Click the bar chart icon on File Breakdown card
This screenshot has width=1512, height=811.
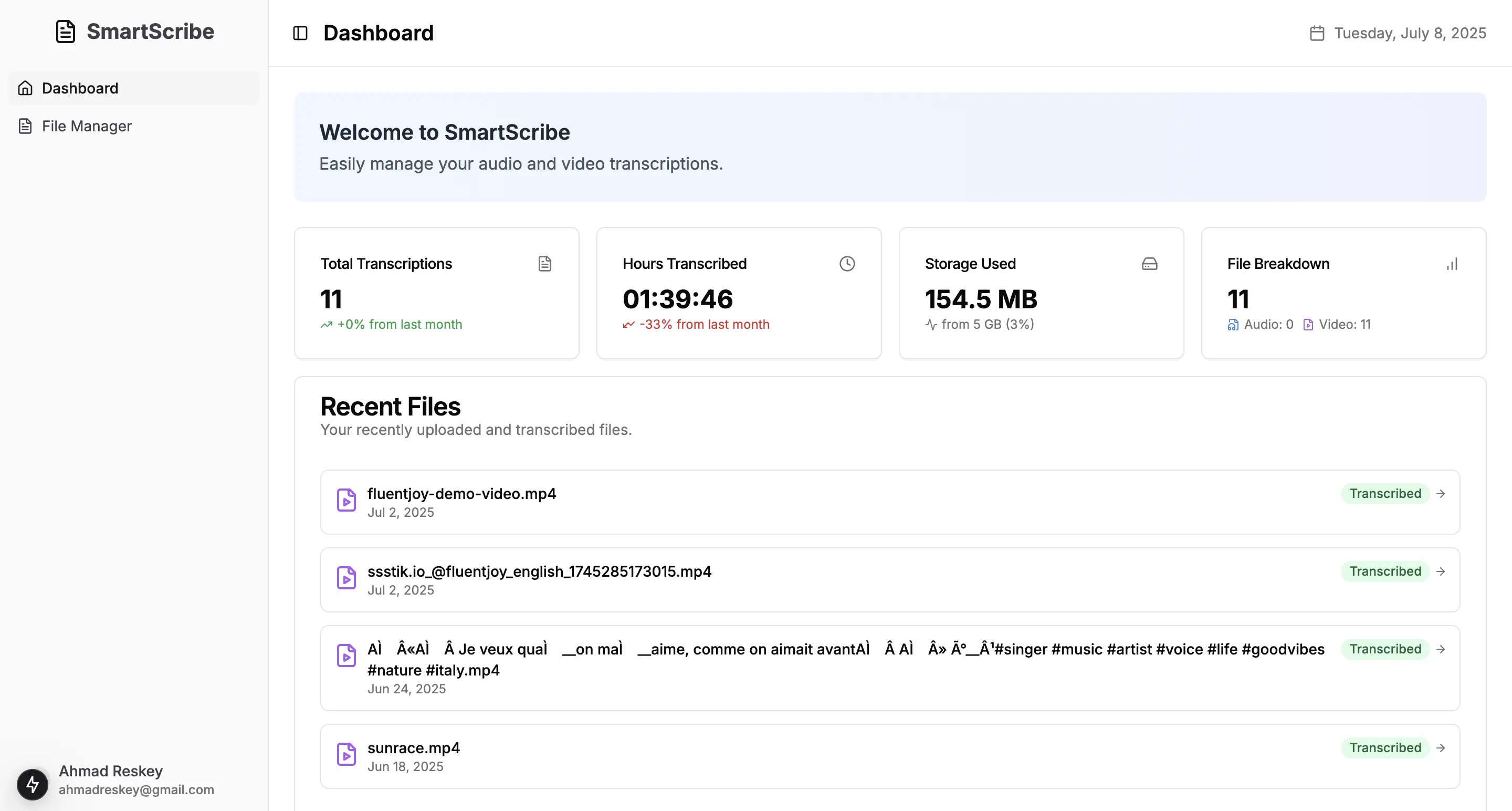1452,264
